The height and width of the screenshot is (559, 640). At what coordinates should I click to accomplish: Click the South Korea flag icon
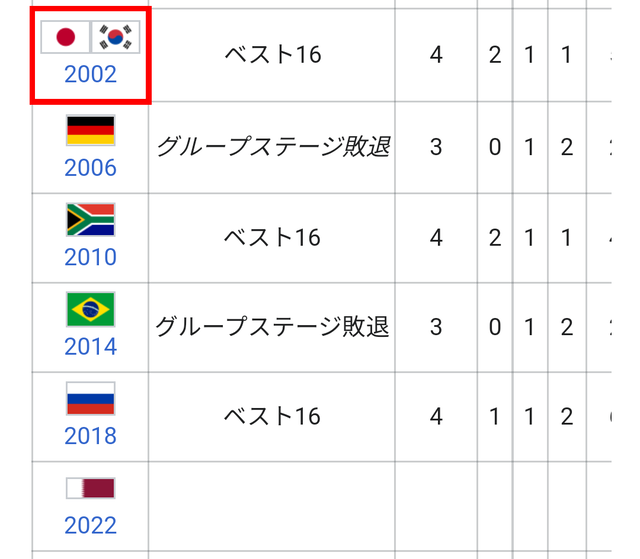click(x=116, y=38)
